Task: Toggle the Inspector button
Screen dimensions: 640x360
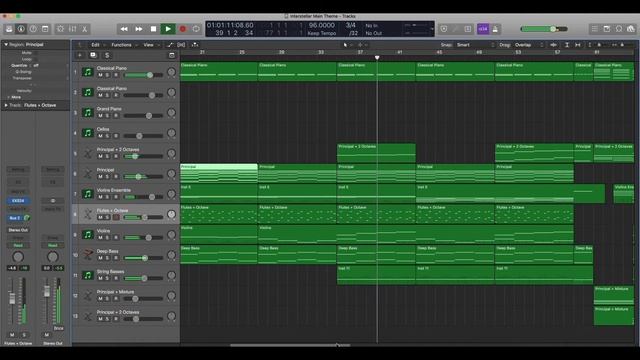Action: click(21, 29)
